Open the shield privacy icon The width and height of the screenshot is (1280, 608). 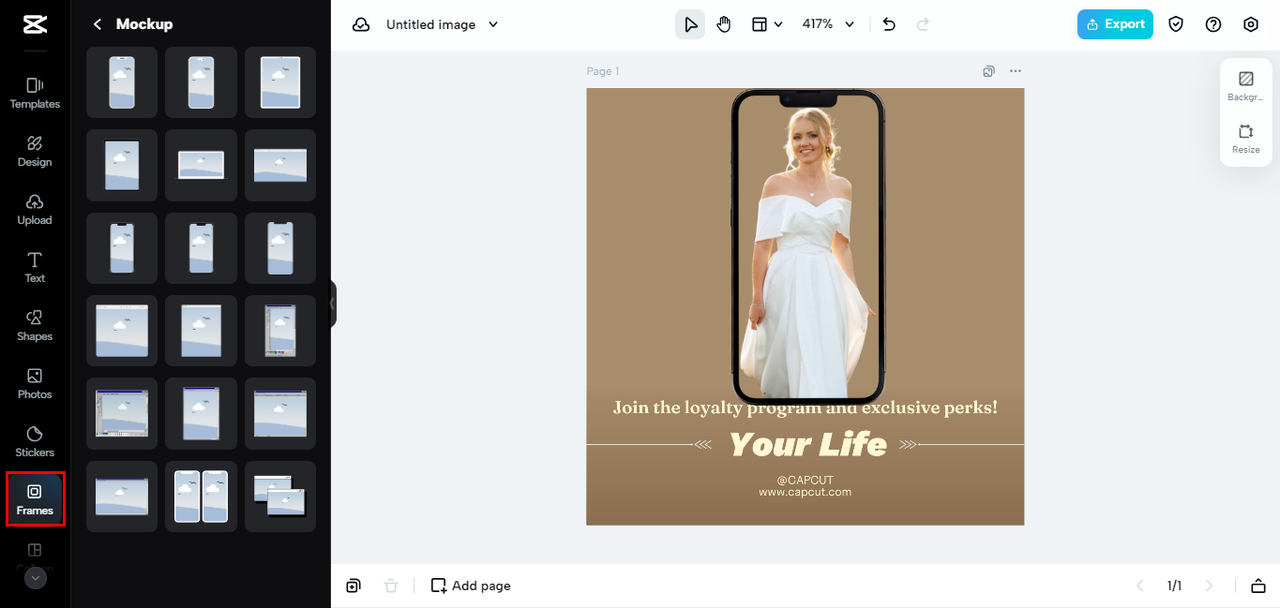coord(1176,24)
